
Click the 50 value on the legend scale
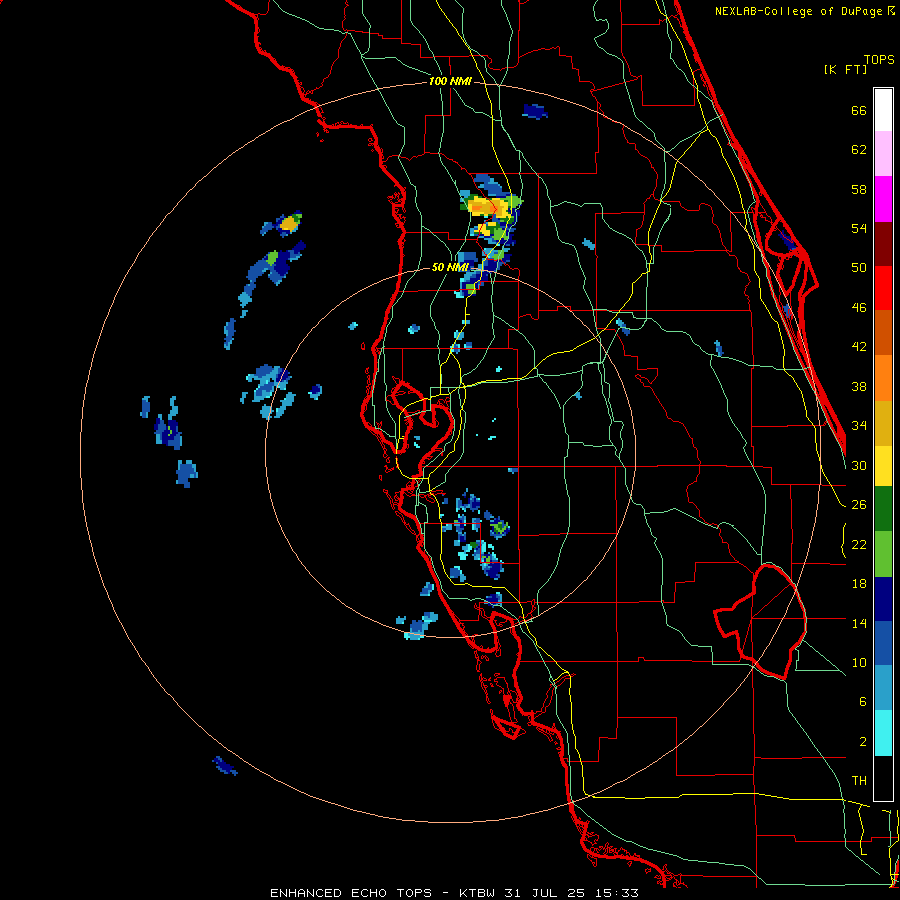pos(859,268)
